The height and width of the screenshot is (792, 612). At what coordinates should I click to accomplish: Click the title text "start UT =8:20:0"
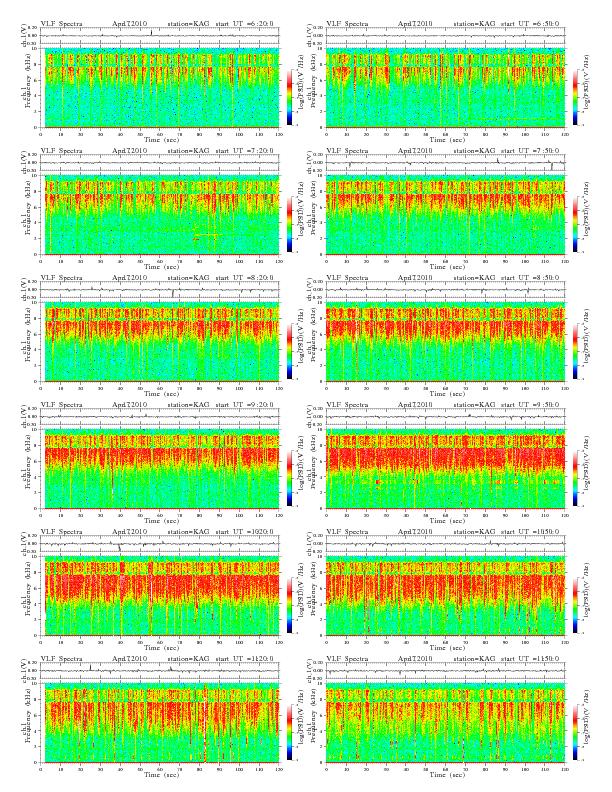pyautogui.click(x=244, y=278)
